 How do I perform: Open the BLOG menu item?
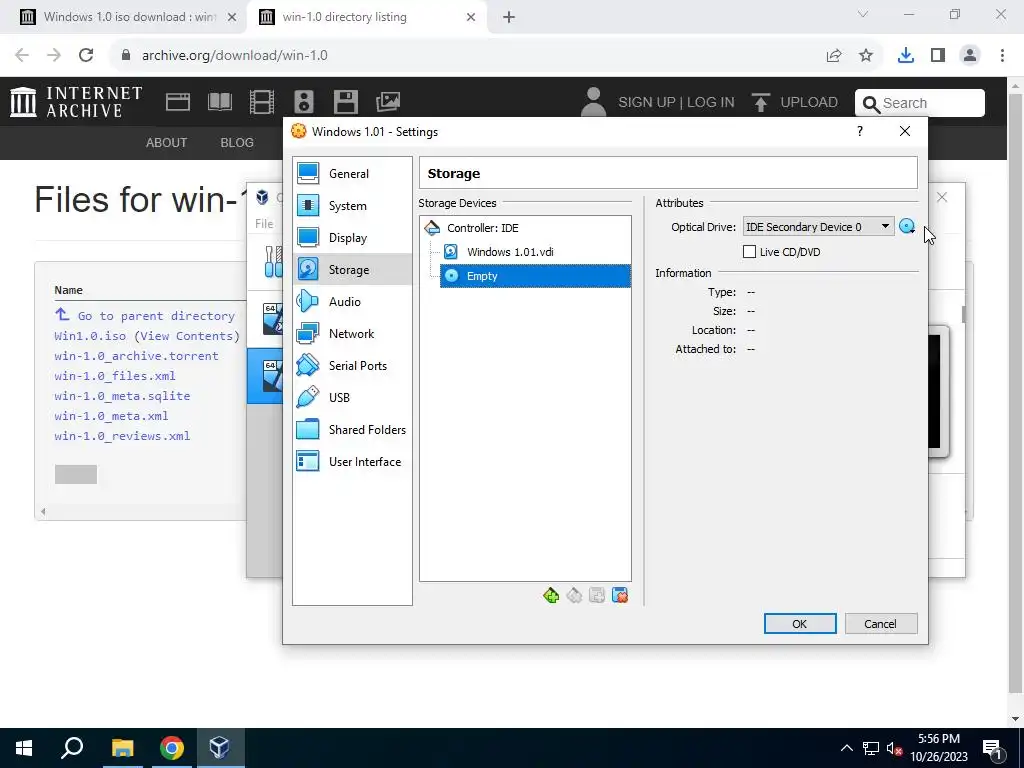(237, 142)
